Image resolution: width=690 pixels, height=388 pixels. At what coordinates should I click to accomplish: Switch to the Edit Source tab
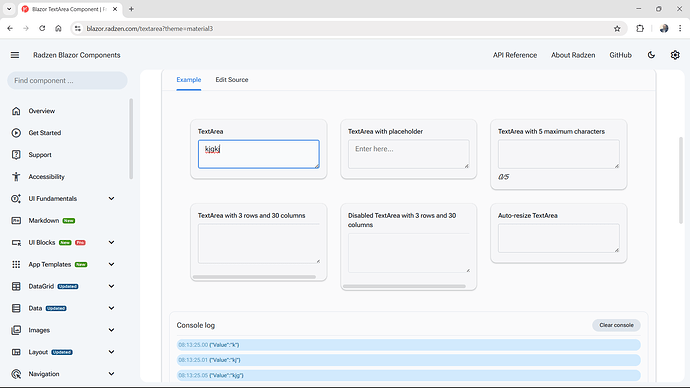232,80
